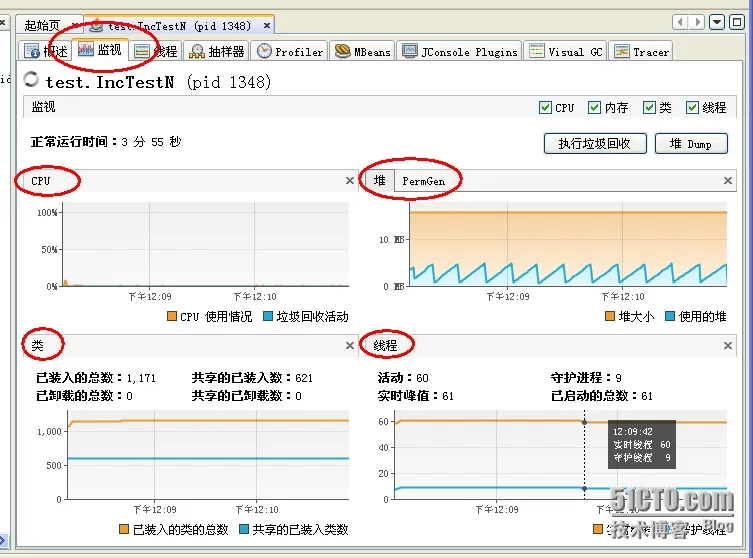Maximize the editor window with square icon

(737, 22)
